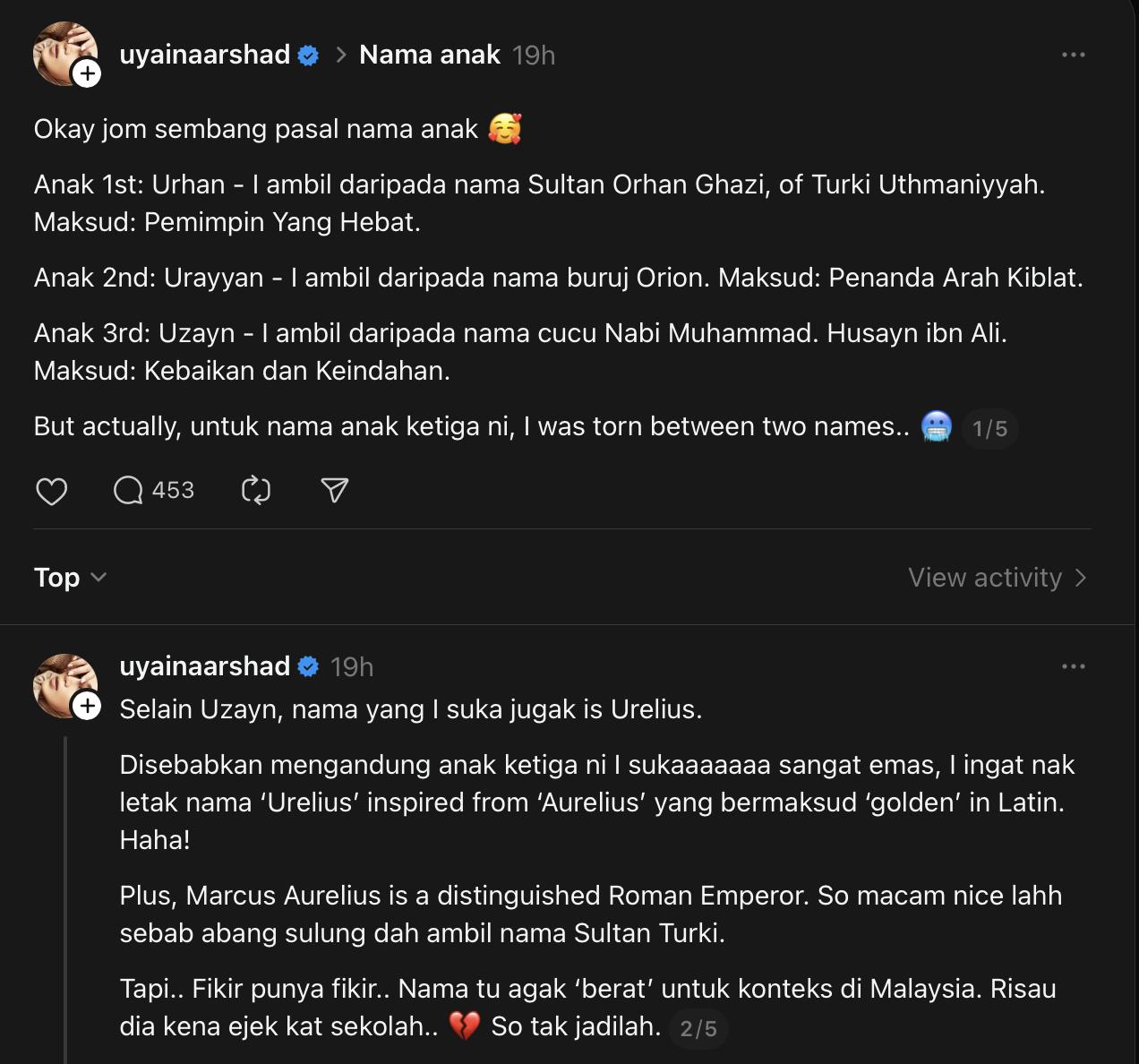Share the post via paper plane icon
The image size is (1139, 1064).
[x=334, y=491]
